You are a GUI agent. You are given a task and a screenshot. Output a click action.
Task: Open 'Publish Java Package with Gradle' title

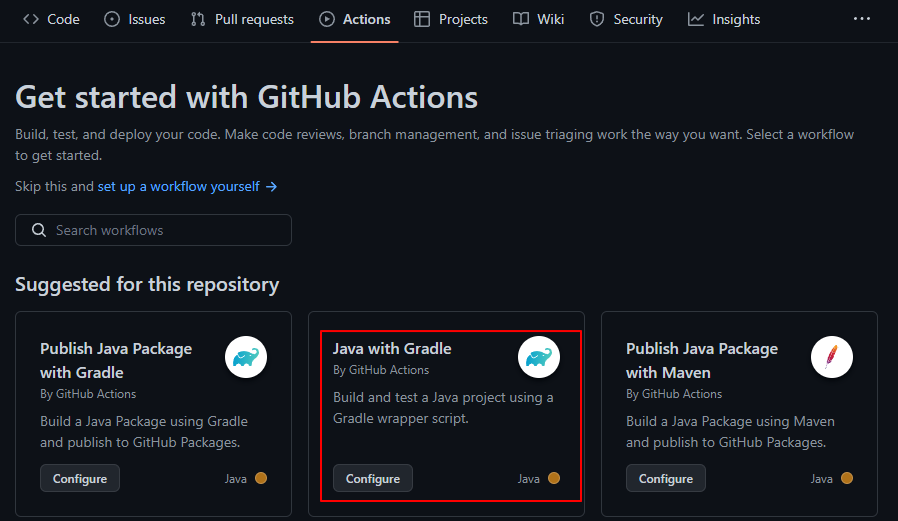point(116,361)
